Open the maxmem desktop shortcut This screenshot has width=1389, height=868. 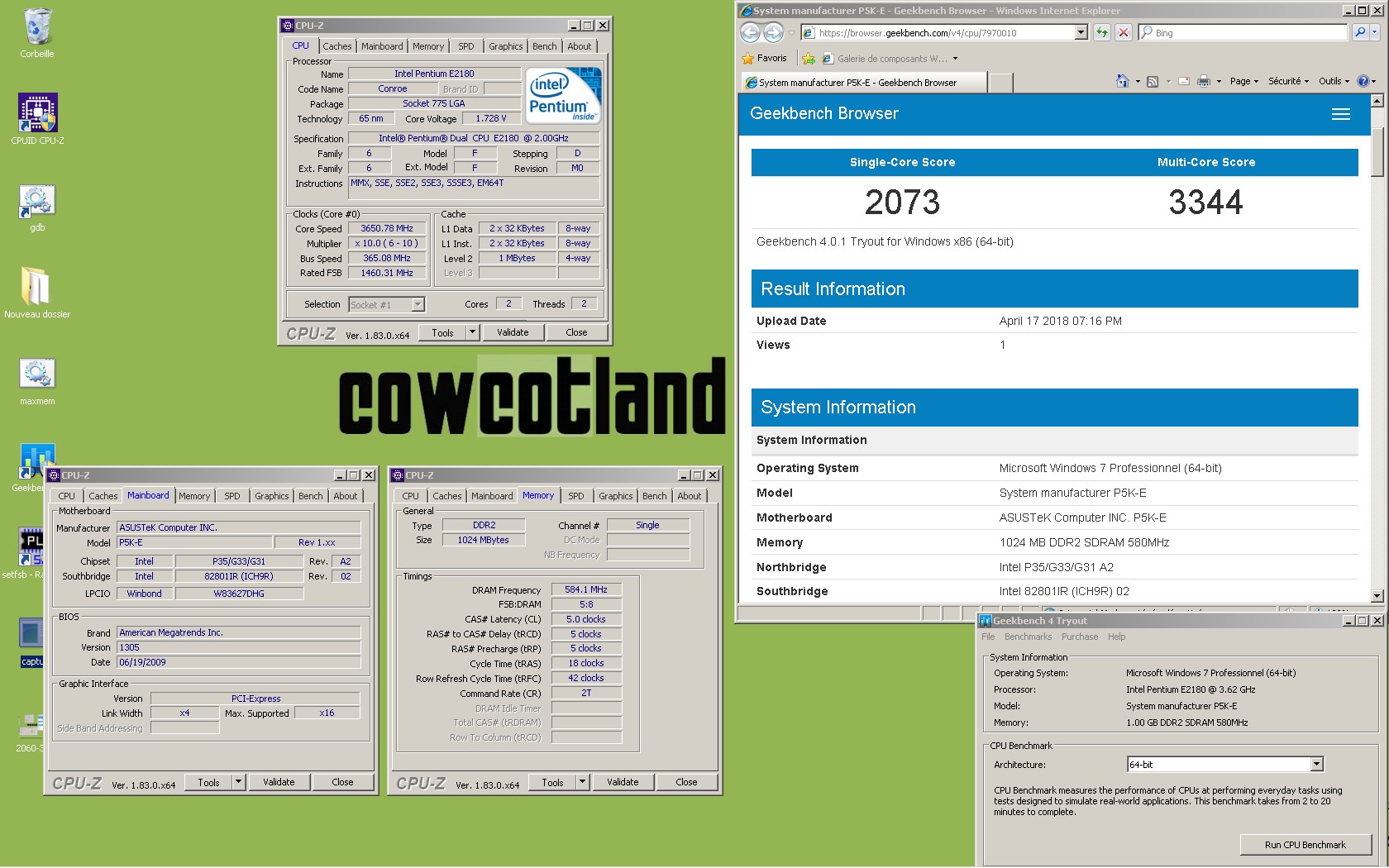click(x=37, y=380)
